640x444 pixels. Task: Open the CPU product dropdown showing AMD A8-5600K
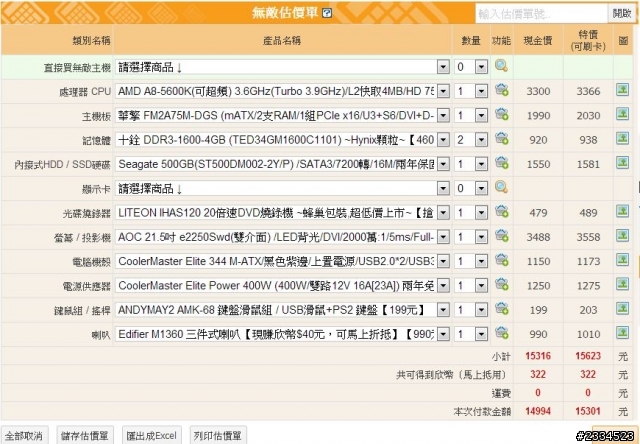click(282, 91)
